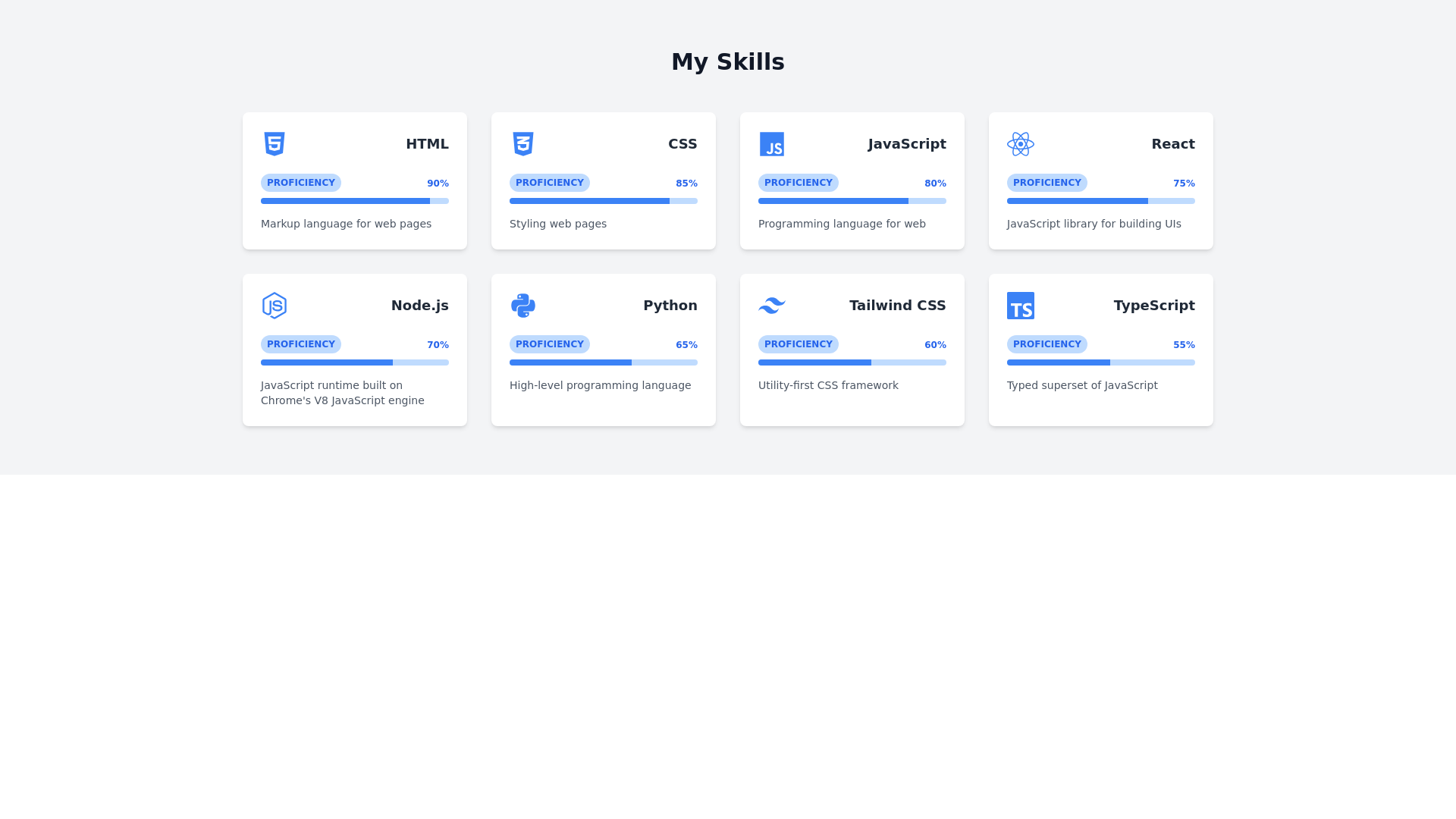Click the My Skills page heading
The height and width of the screenshot is (819, 1456).
[x=727, y=61]
